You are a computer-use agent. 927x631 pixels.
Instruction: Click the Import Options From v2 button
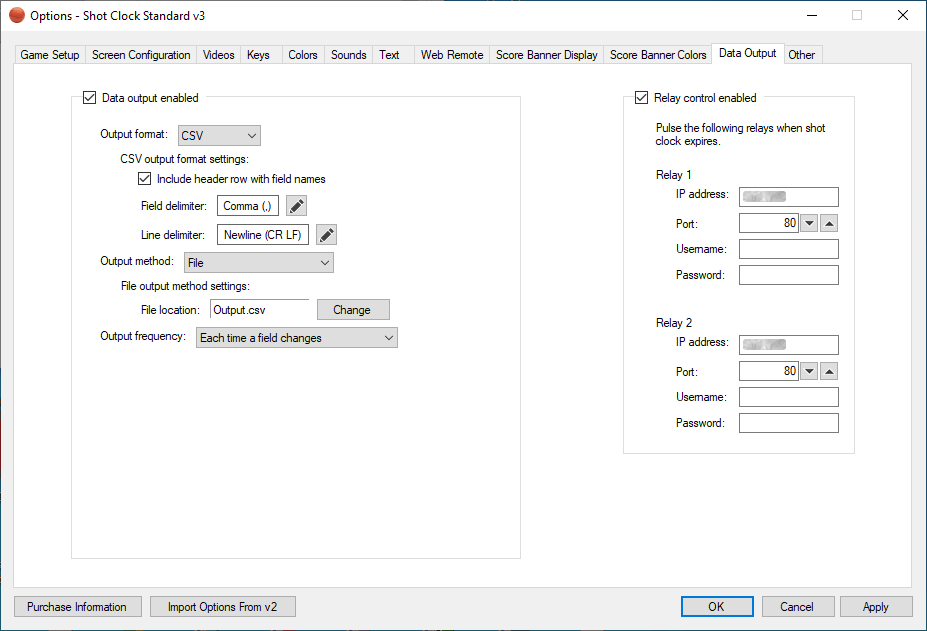point(223,607)
